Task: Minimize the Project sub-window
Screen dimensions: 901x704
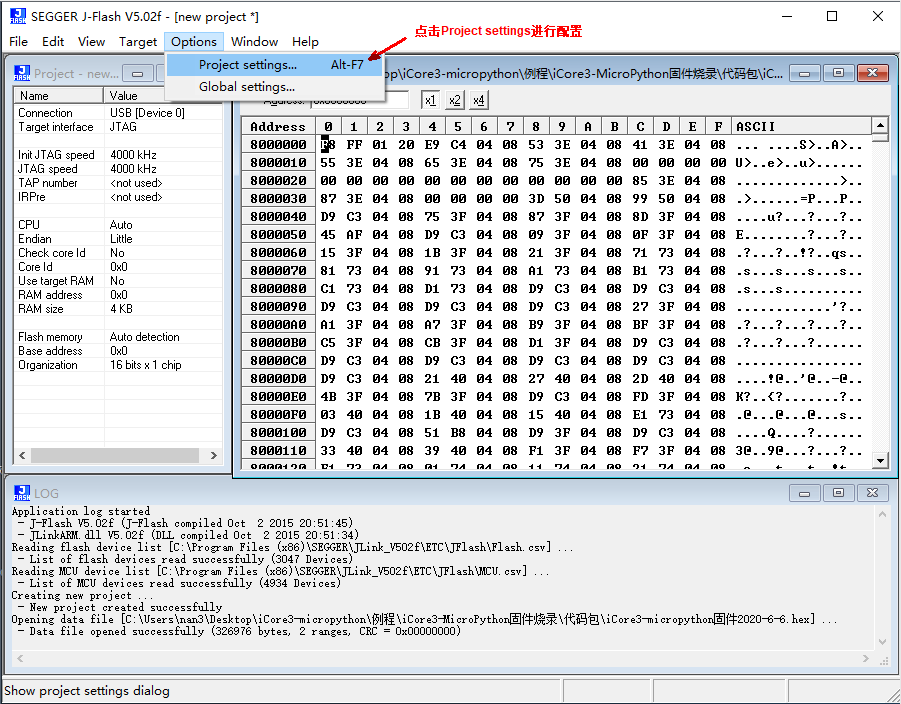Action: click(x=141, y=73)
